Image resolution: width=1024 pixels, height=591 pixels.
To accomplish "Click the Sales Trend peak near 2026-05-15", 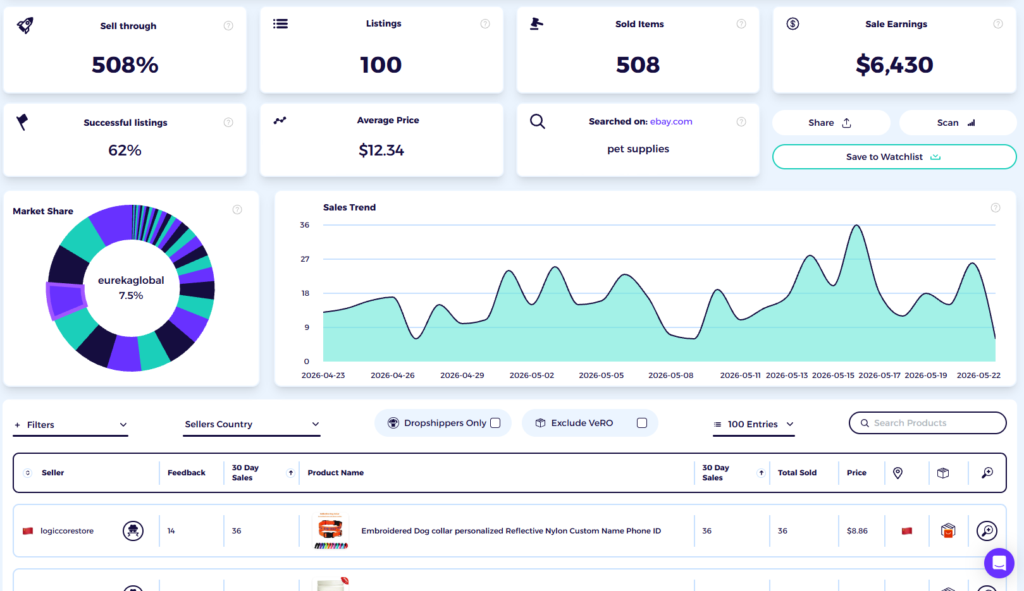I will pyautogui.click(x=856, y=226).
